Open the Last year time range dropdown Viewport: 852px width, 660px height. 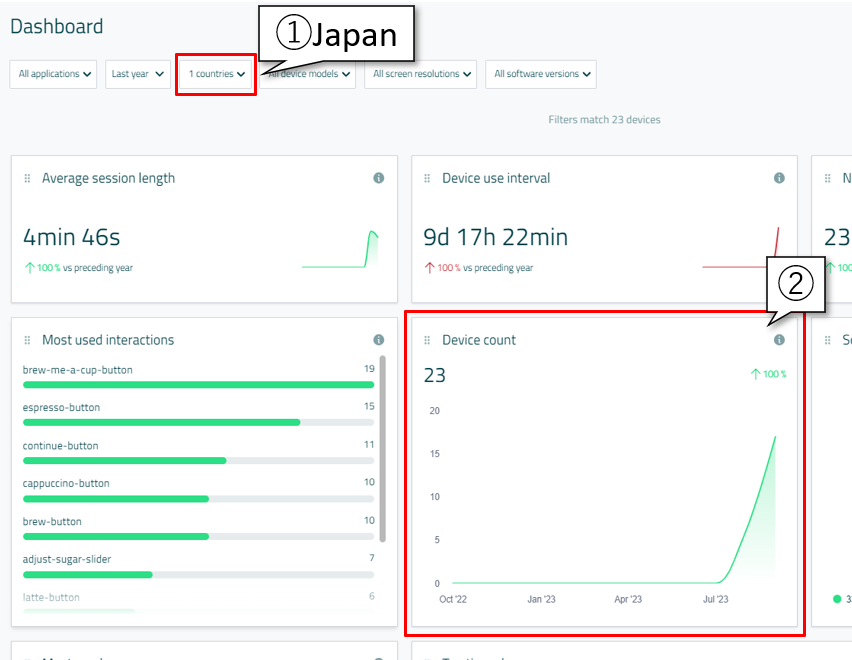(137, 74)
